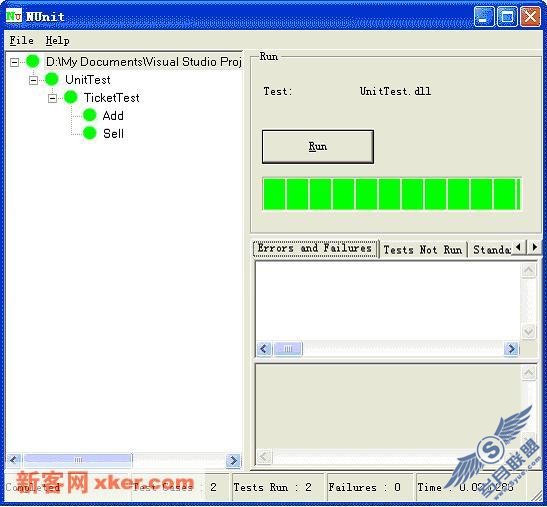Click the errors list's horizontal scrollbar left arrow
The width and height of the screenshot is (547, 507).
click(264, 349)
